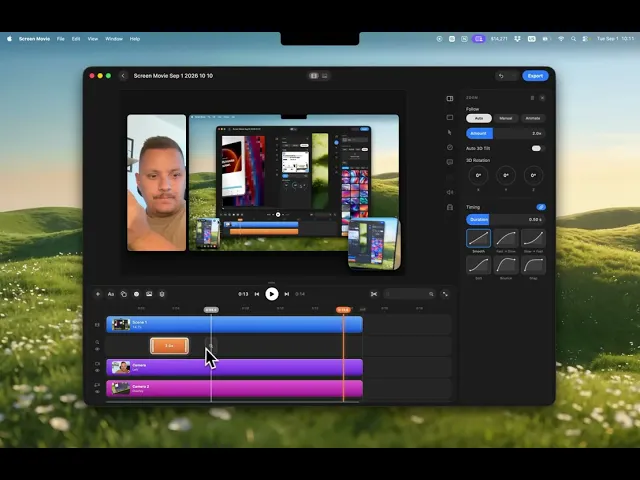Toggle the Timing link switch
640x480 pixels.
541,207
